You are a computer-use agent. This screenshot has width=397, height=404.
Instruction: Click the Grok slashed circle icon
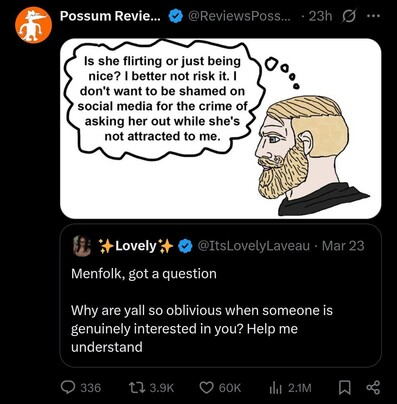tap(348, 16)
